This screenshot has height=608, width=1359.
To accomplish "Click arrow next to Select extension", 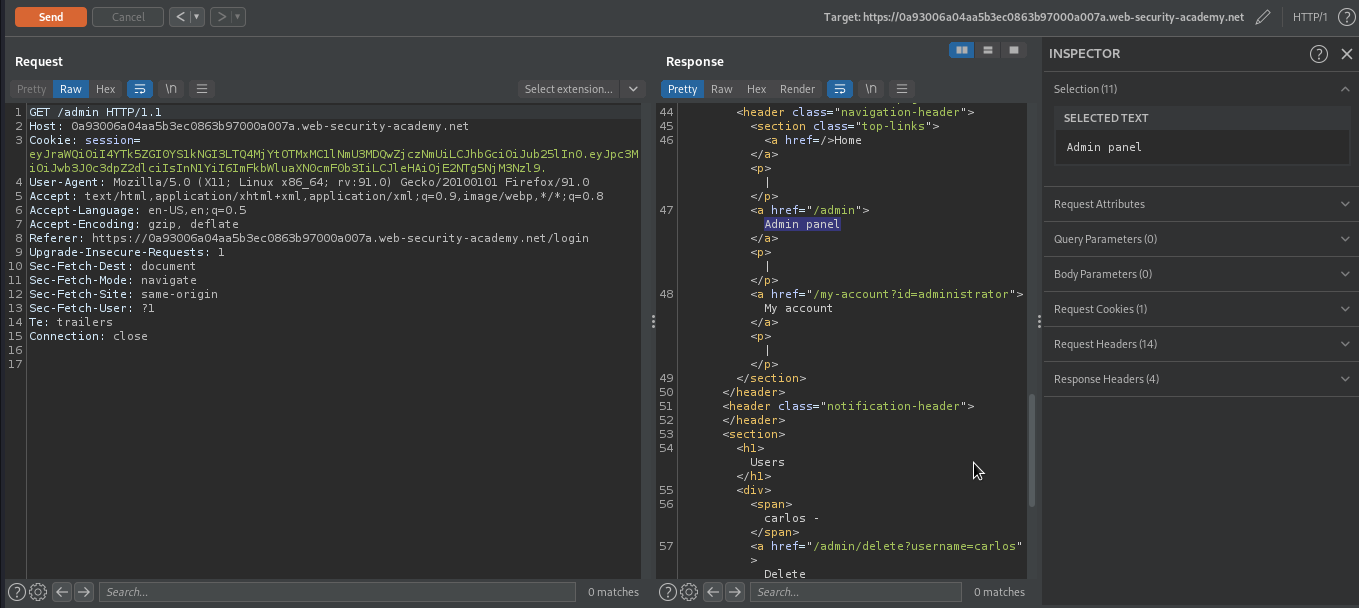I will tap(633, 89).
